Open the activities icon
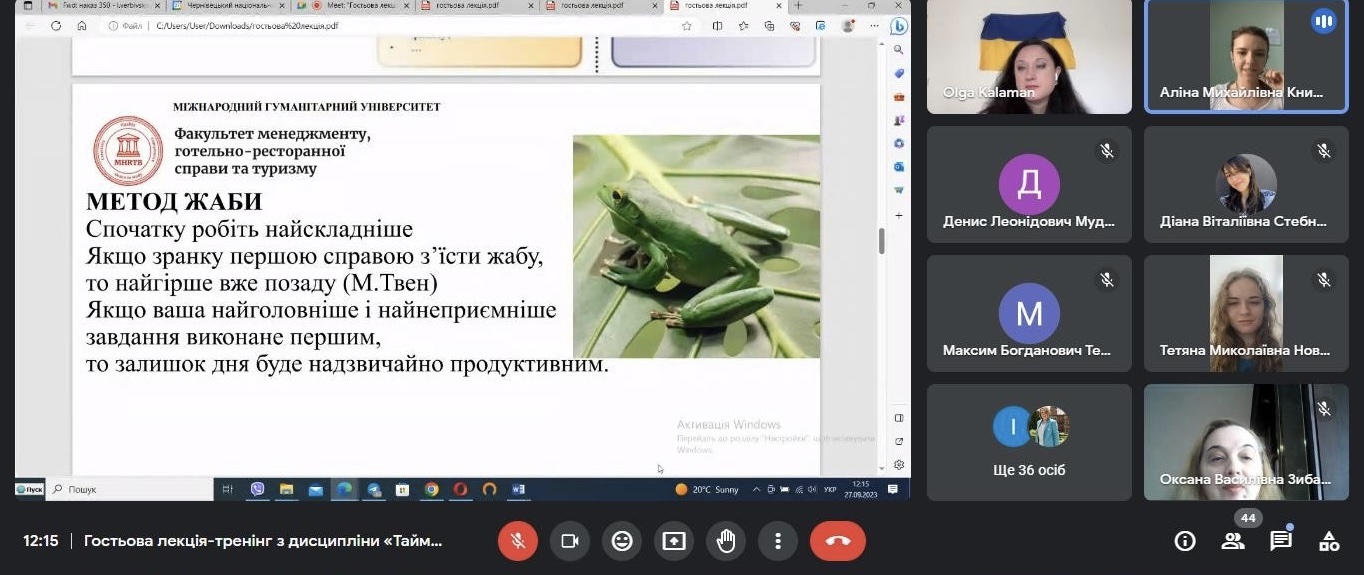 1329,541
